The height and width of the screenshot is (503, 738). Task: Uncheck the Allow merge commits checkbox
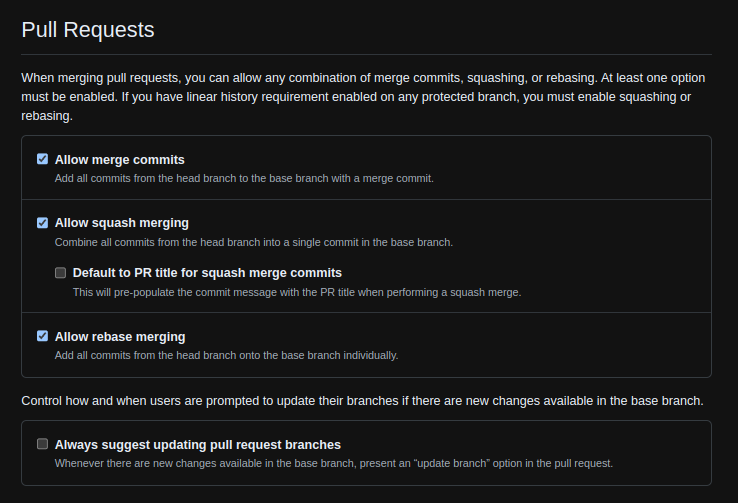tap(43, 159)
